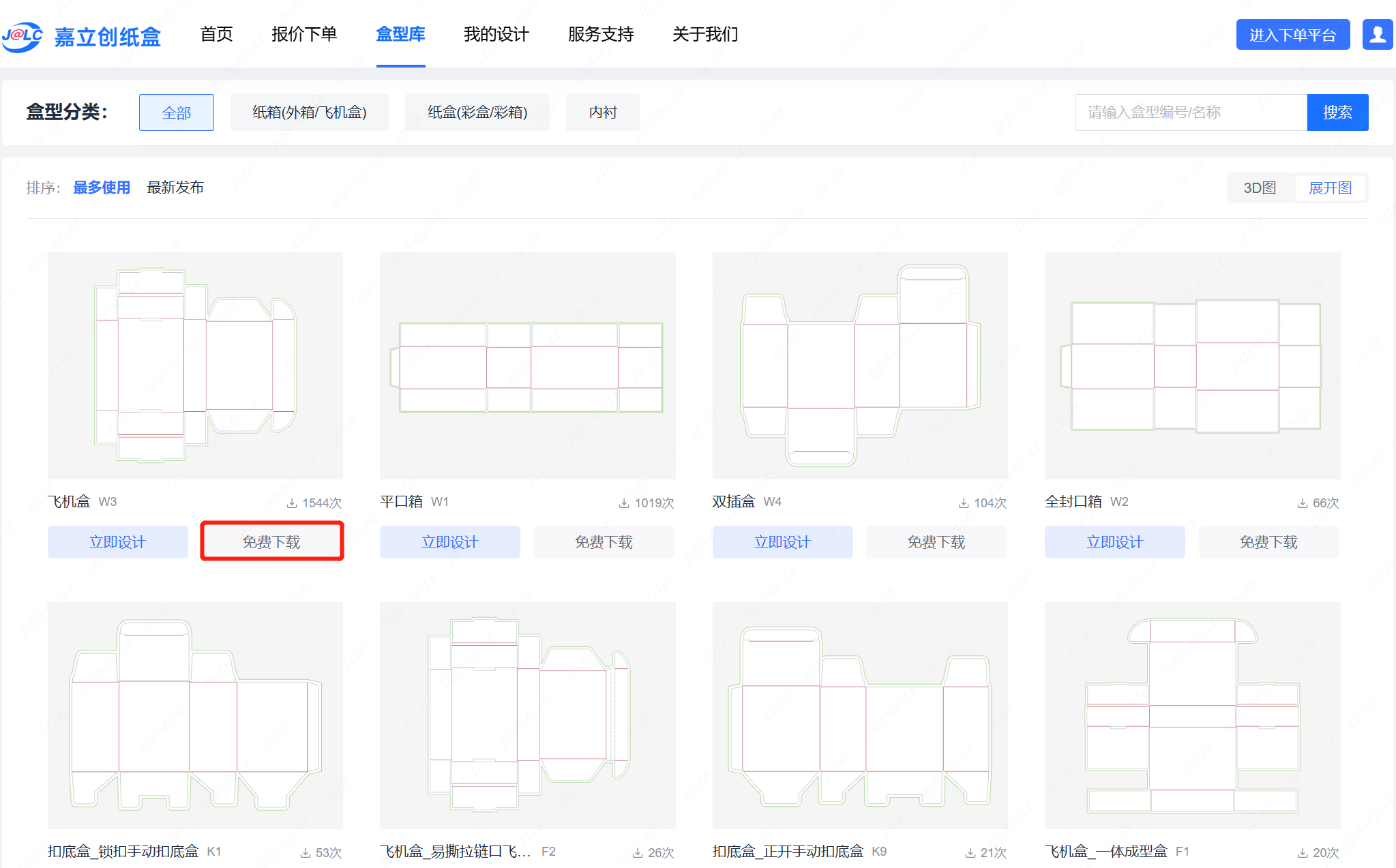The image size is (1396, 868).
Task: Open the 飞机盒 W3 dieline thumbnail
Action: (195, 365)
